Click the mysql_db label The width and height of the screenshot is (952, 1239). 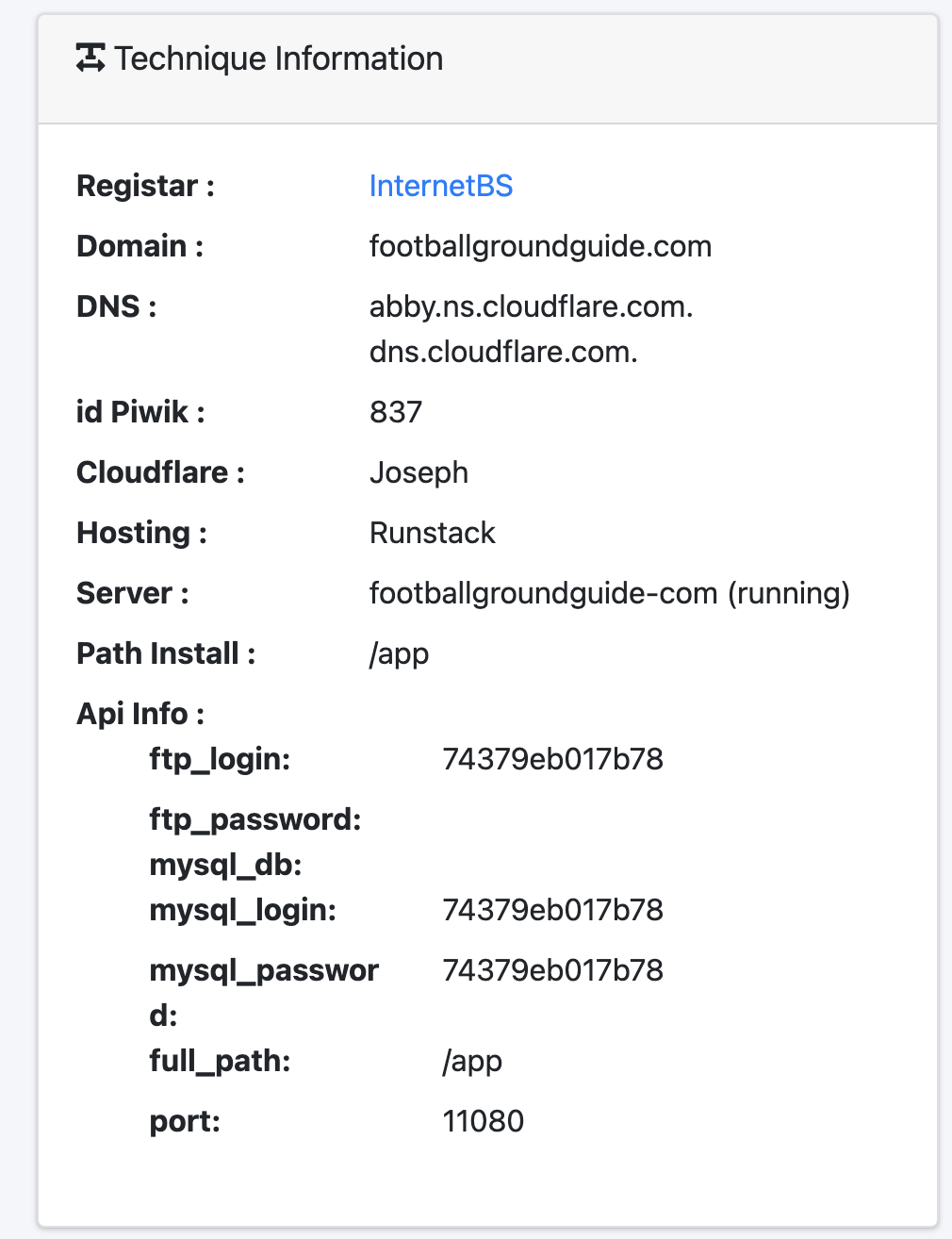click(225, 865)
